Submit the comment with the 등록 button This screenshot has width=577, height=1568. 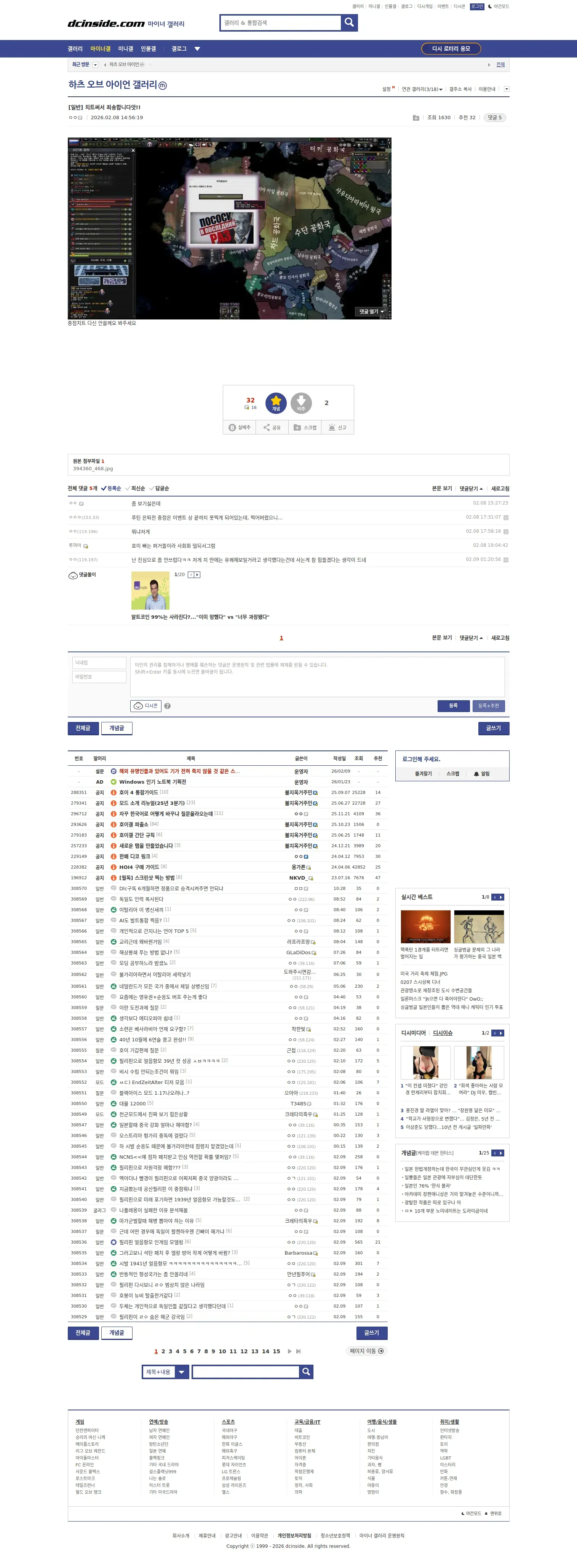pos(454,706)
